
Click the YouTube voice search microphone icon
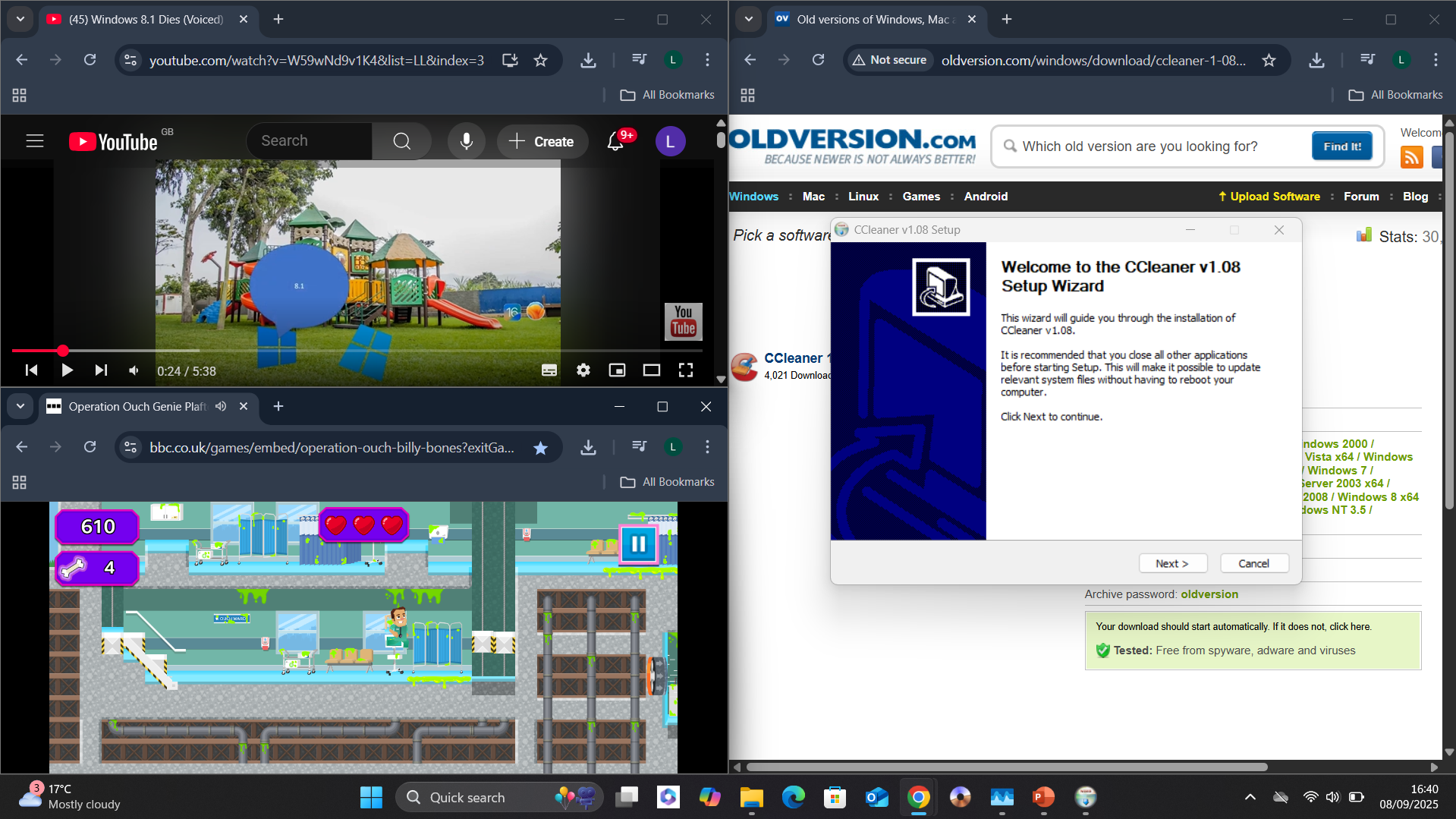click(466, 141)
